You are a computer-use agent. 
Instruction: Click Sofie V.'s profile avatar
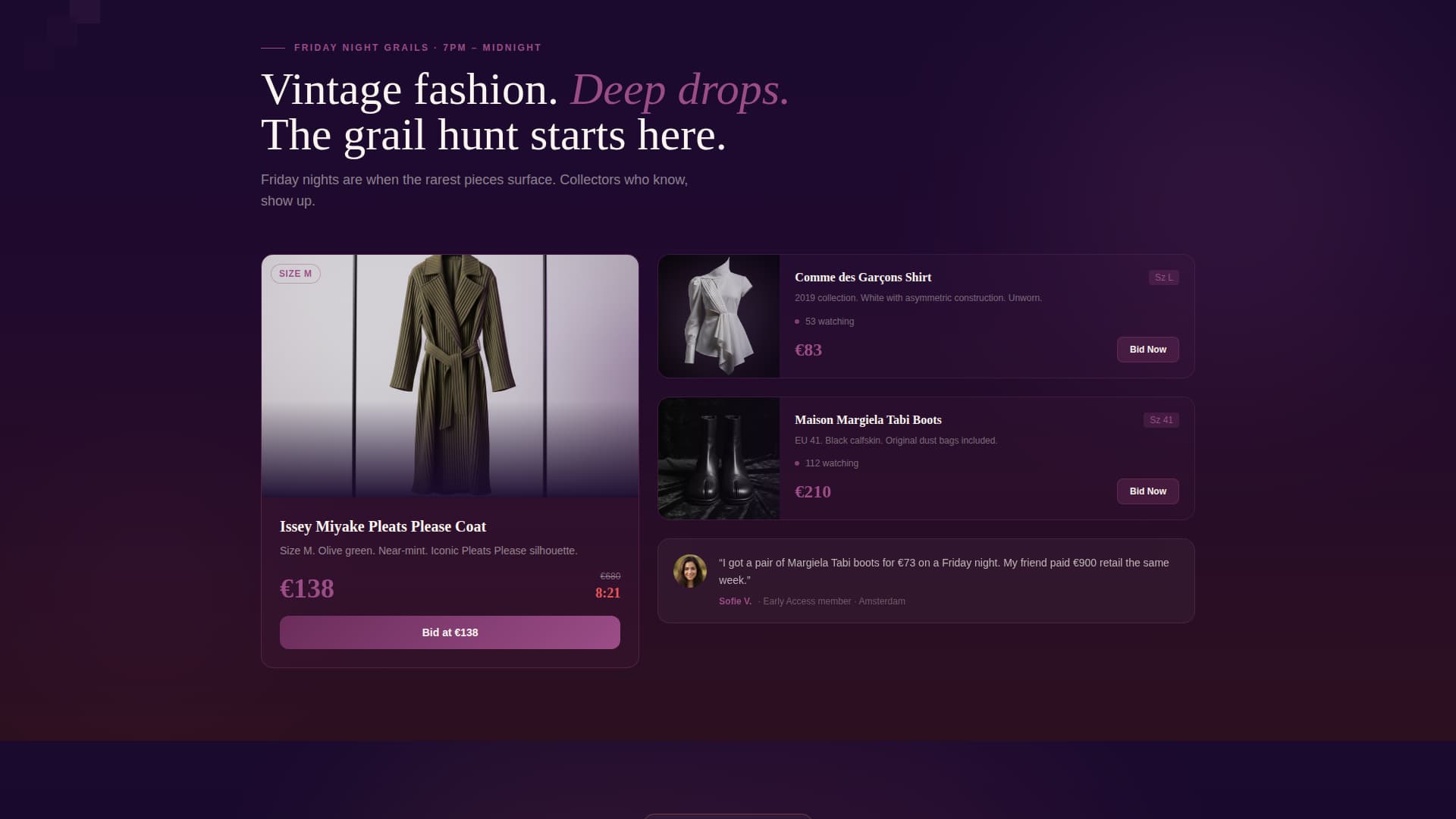690,570
